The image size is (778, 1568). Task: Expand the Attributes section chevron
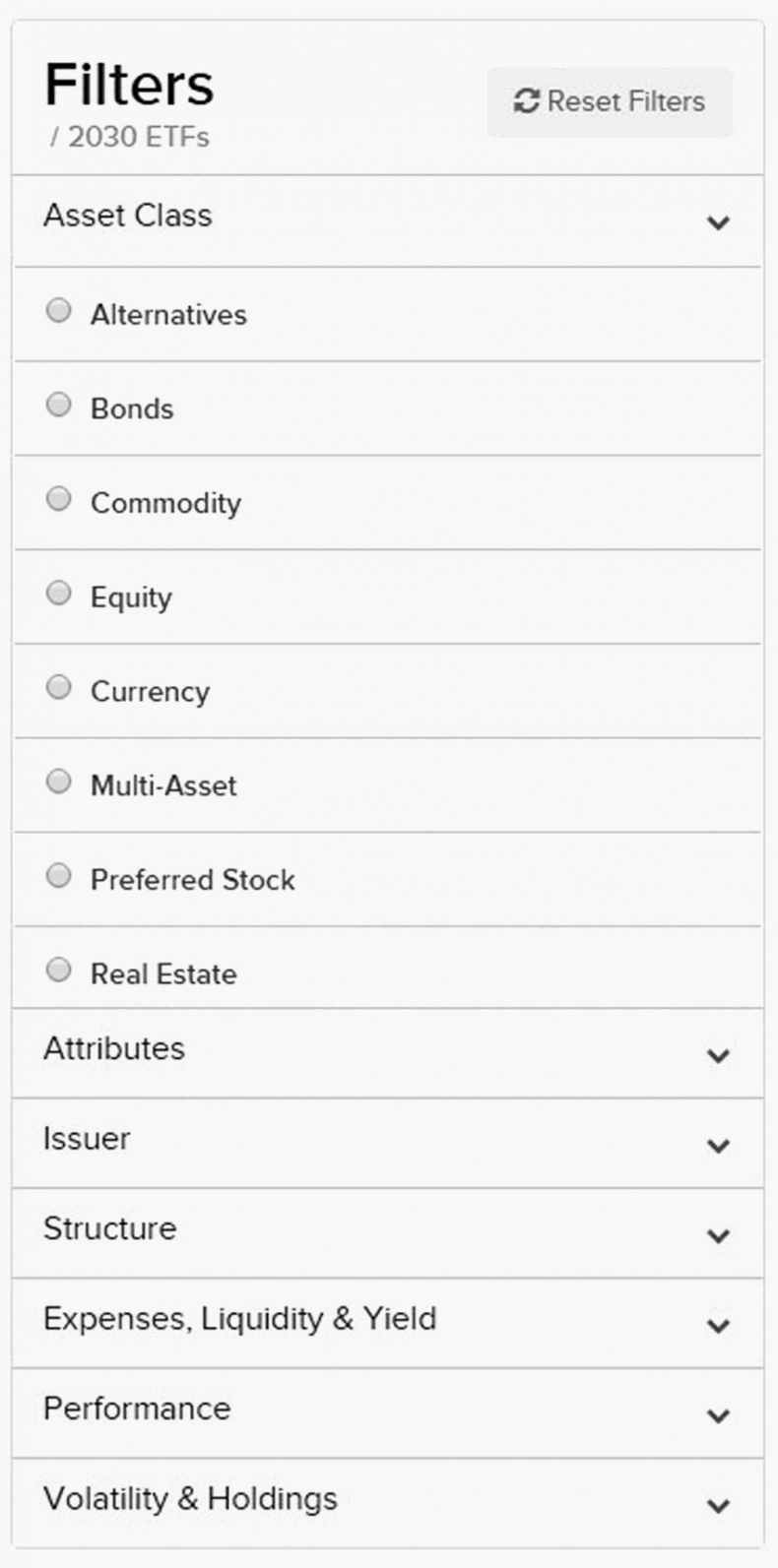(719, 1056)
